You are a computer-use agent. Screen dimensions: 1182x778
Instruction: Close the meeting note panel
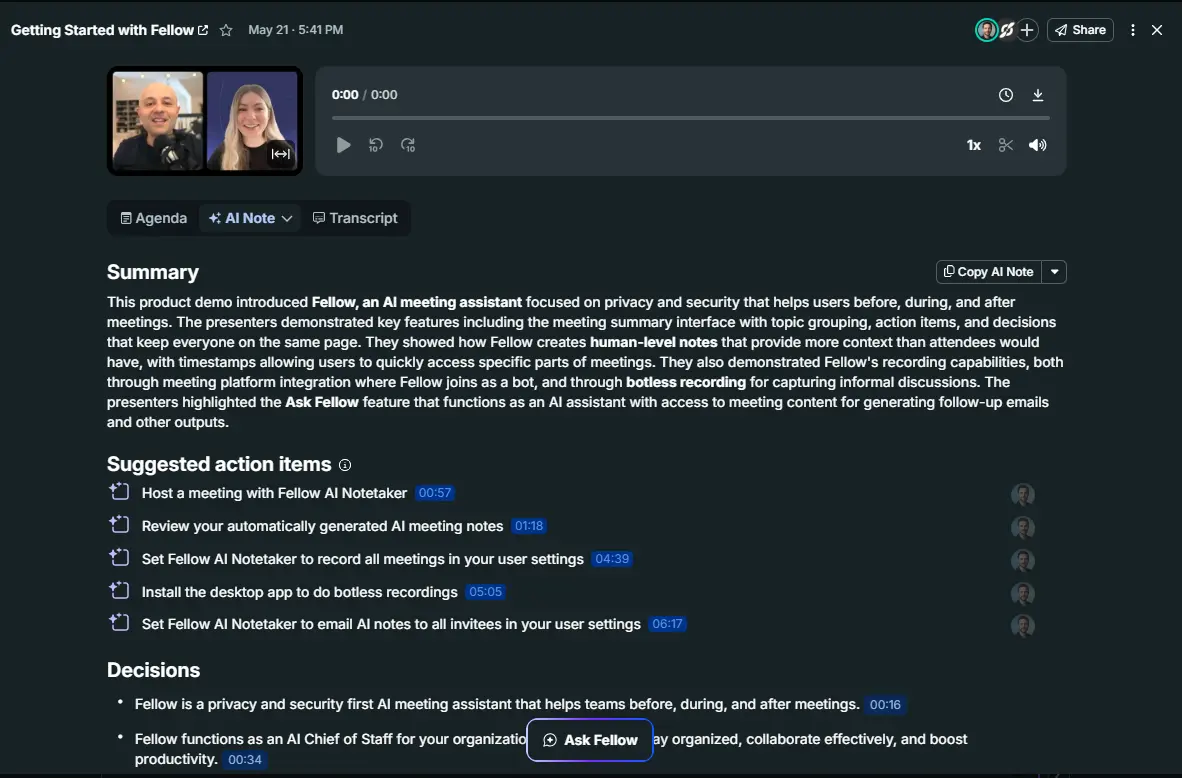coord(1156,30)
